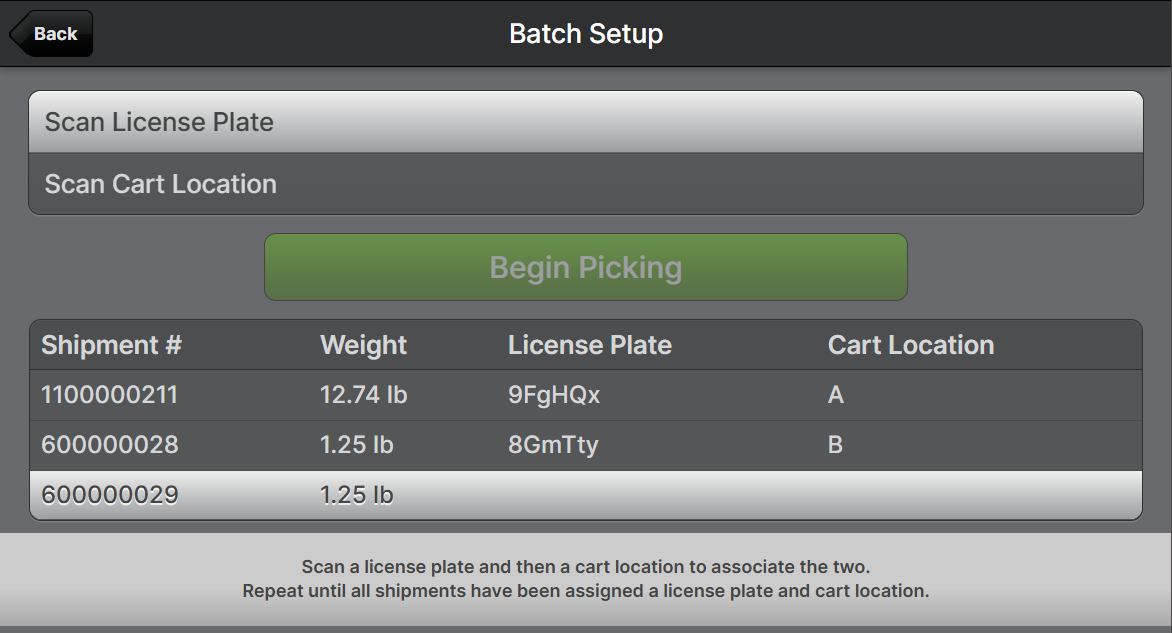1172x633 pixels.
Task: Click the Weight column header
Action: tap(363, 345)
